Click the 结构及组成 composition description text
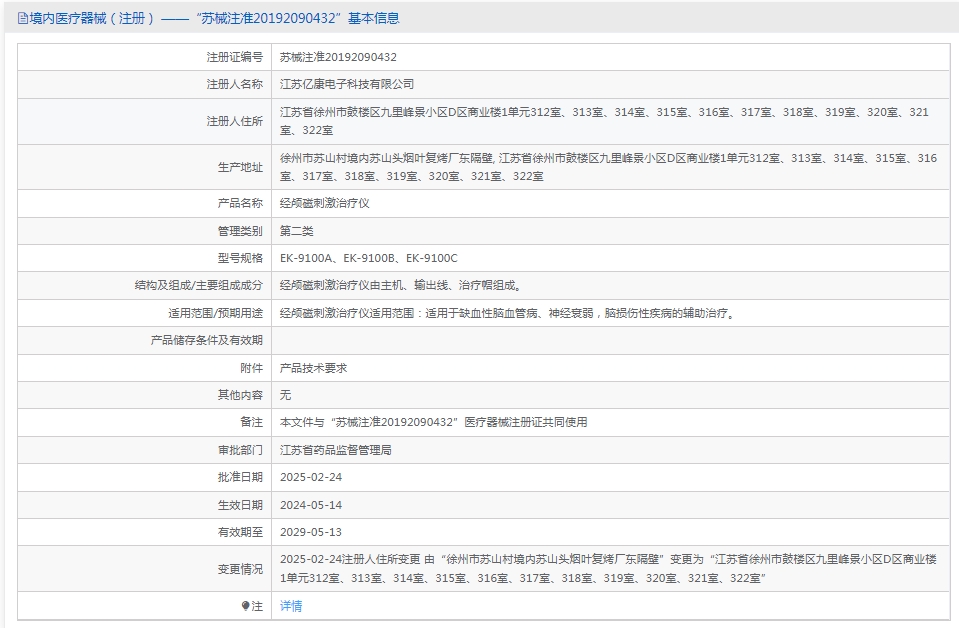Viewport: 959px width, 628px height. tap(399, 285)
